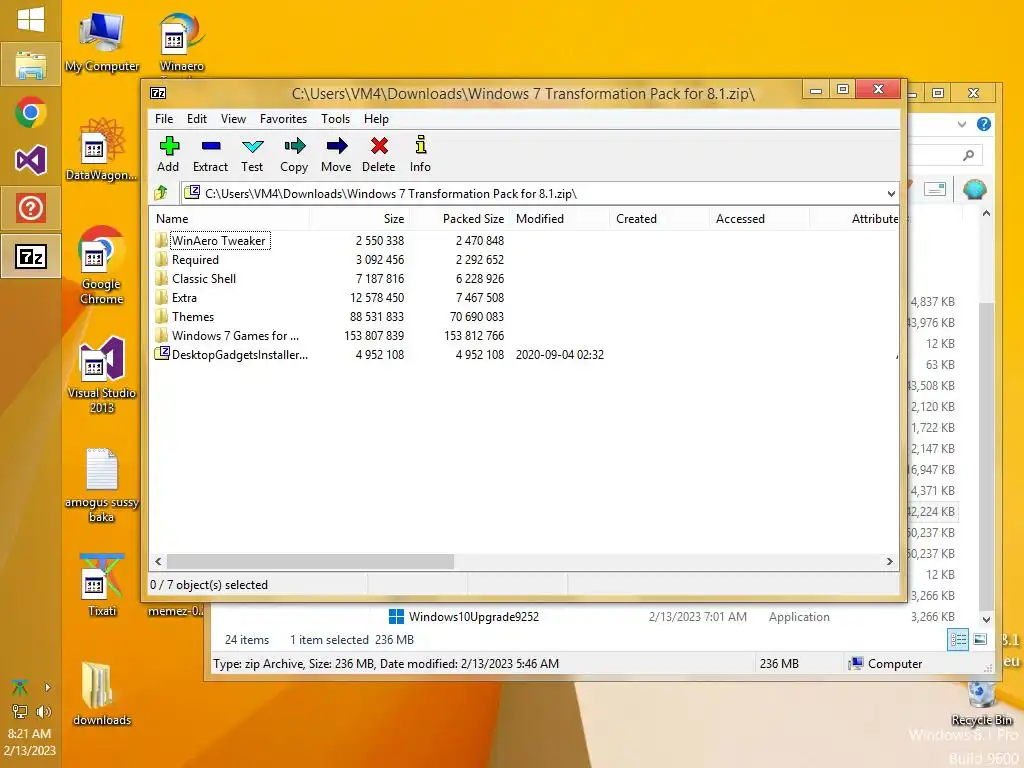This screenshot has height=768, width=1024.
Task: Open Windows Start button
Action: (x=31, y=20)
